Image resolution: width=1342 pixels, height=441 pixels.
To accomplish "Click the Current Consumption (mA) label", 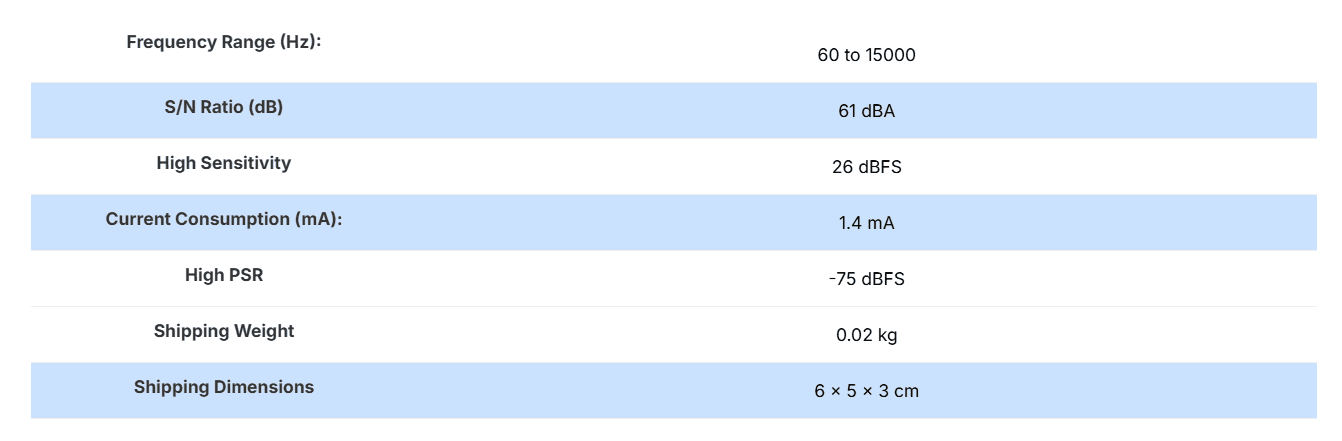I will 224,219.
